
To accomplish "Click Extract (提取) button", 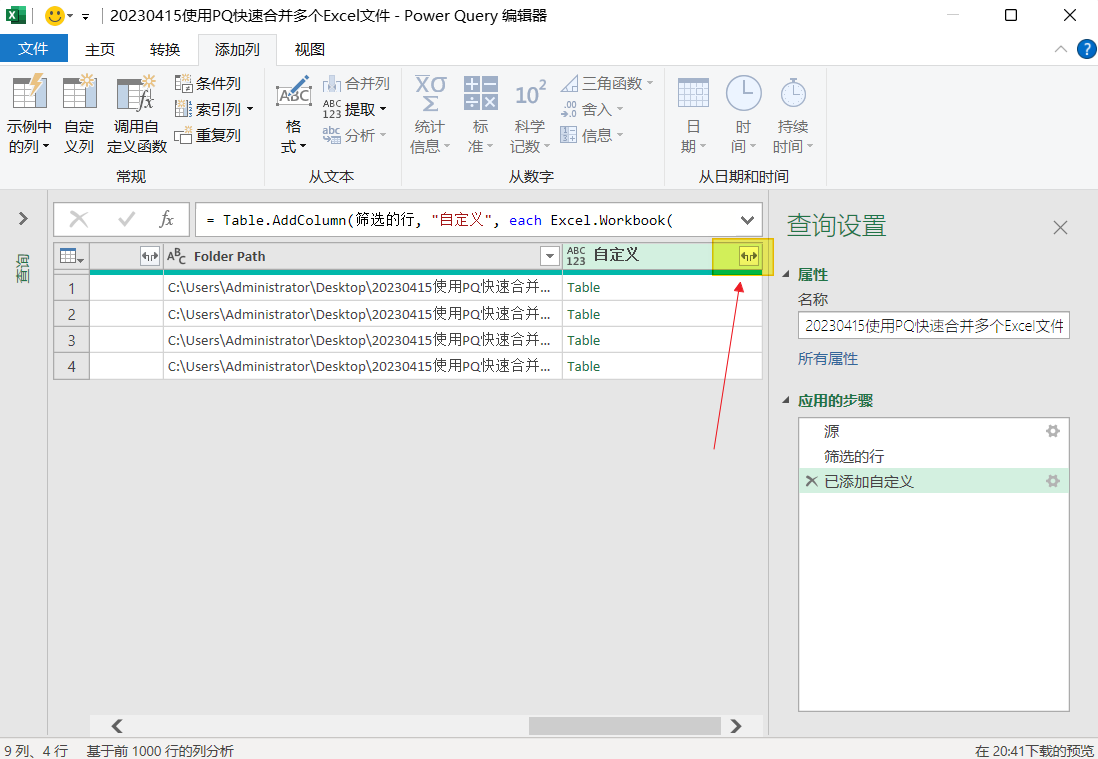I will pos(354,109).
